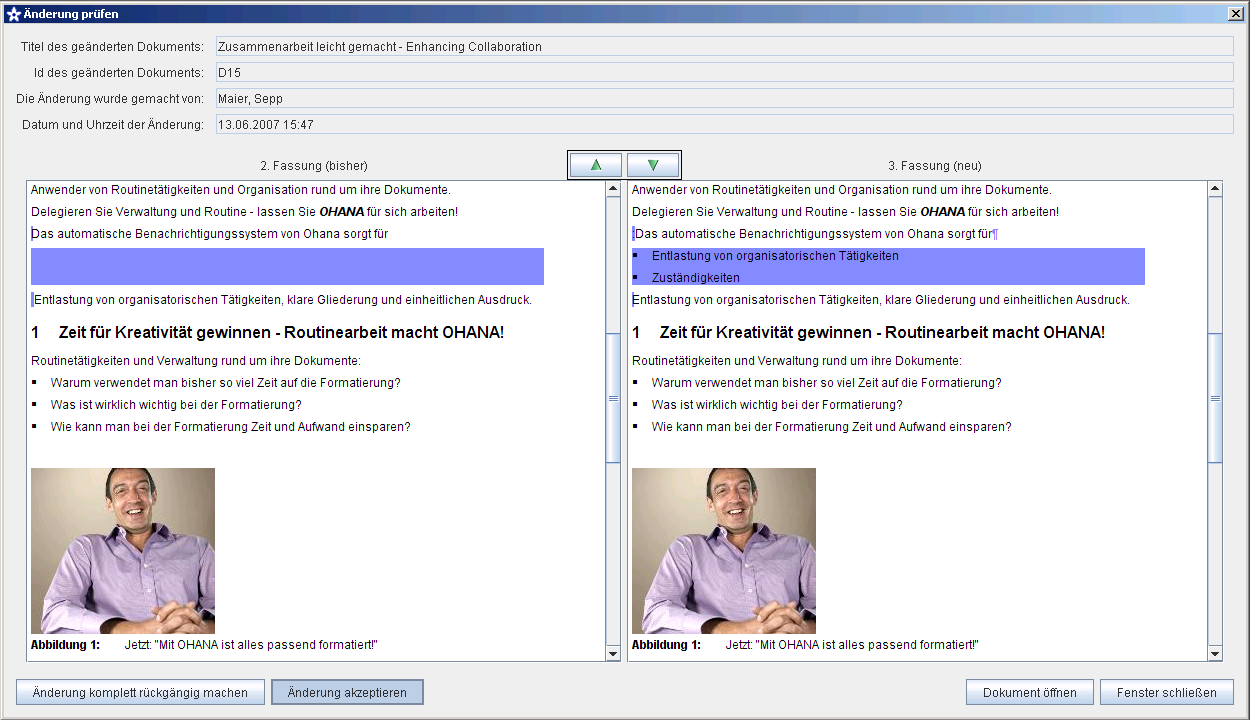Image resolution: width=1250 pixels, height=720 pixels.
Task: Click the star icon in the title bar
Action: (x=13, y=14)
